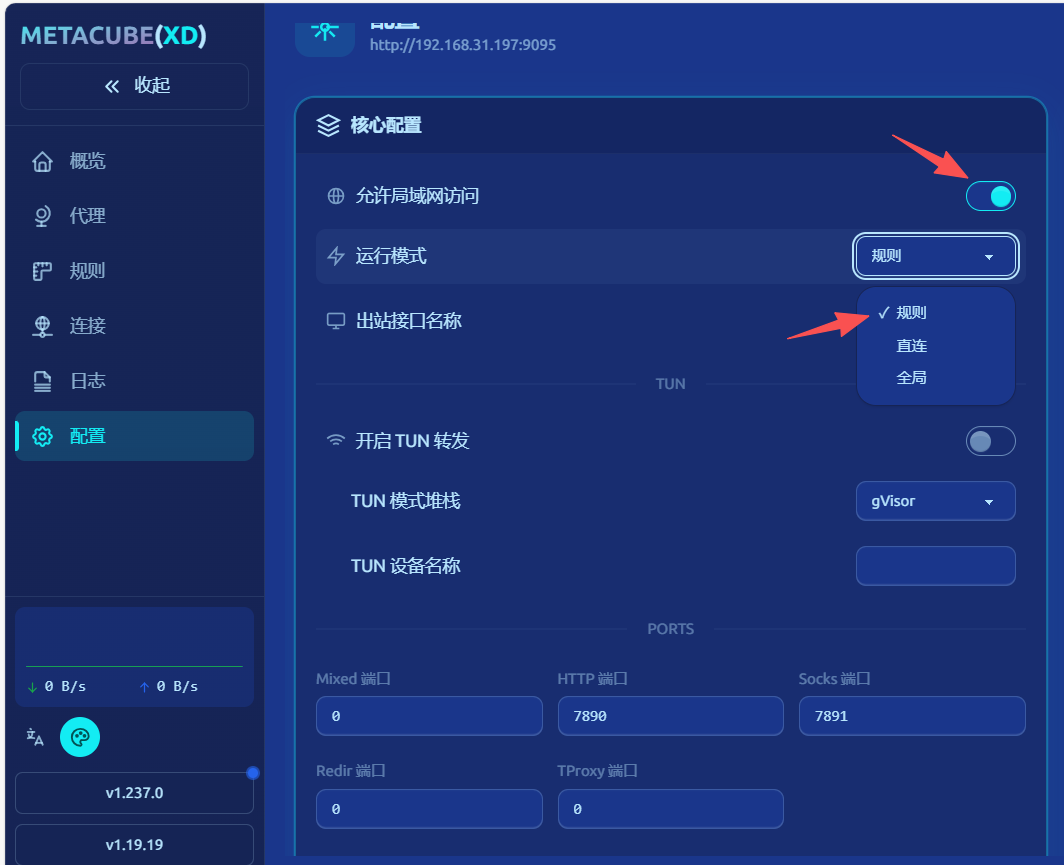The image size is (1064, 865).
Task: Click the v1.237.0 version button
Action: click(x=134, y=793)
